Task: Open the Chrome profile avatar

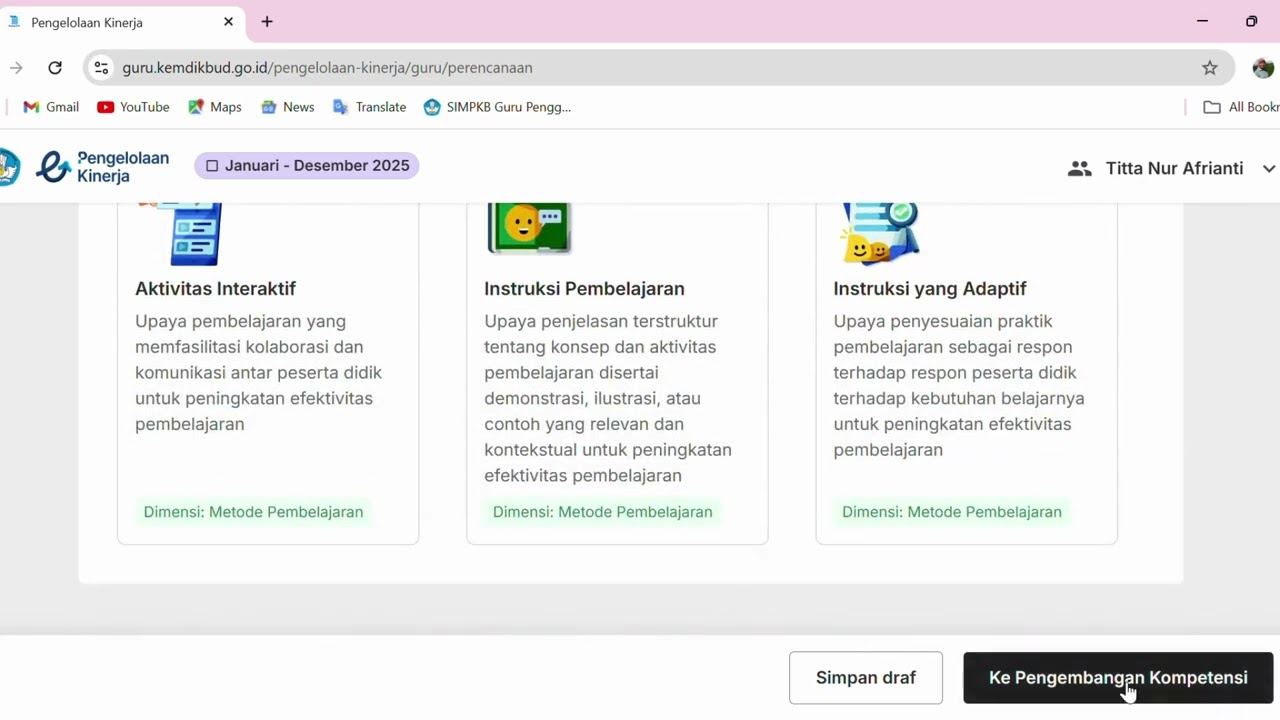Action: pos(1263,68)
